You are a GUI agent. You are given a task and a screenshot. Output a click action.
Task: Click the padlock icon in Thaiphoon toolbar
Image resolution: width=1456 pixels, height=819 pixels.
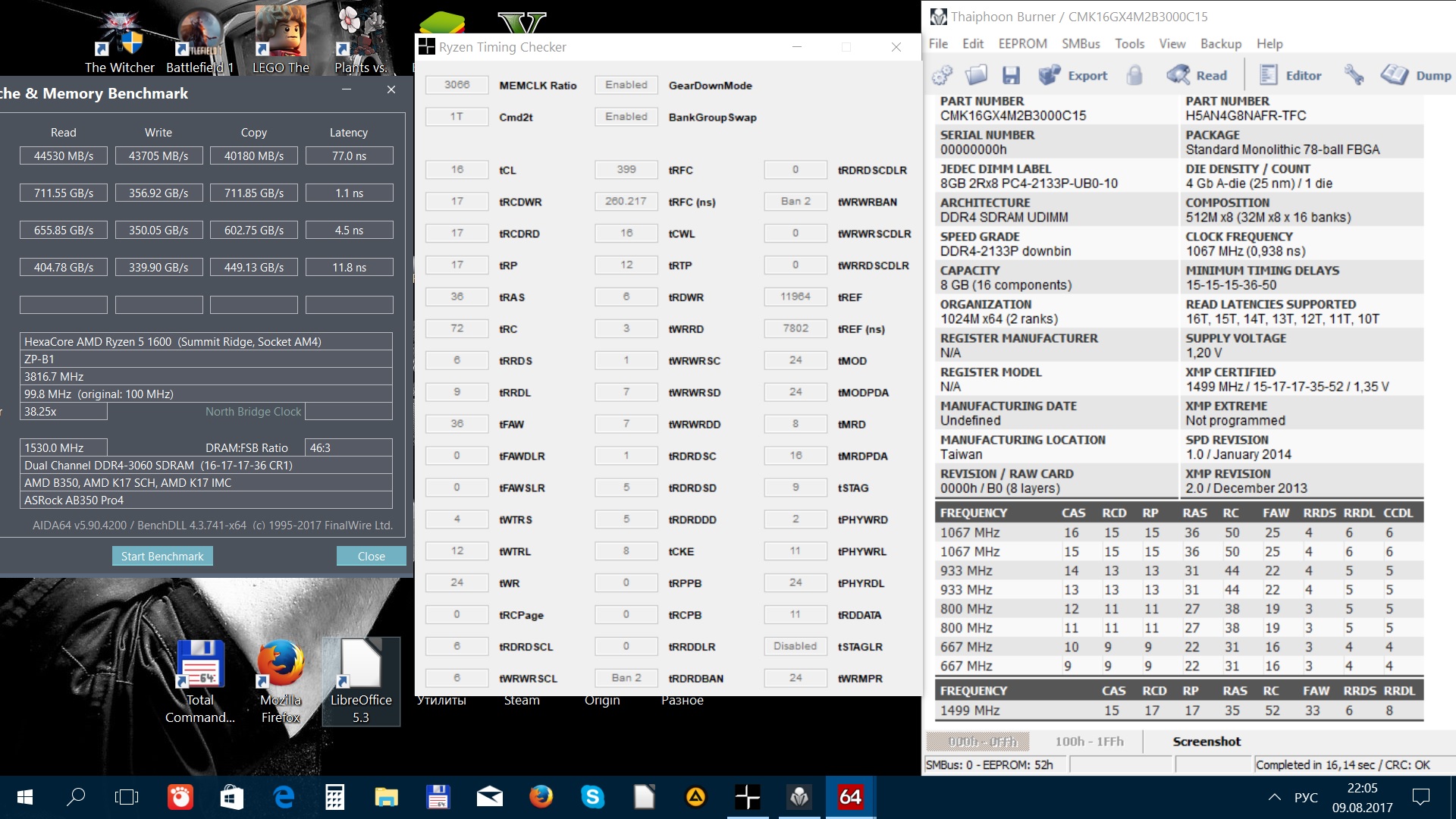click(x=1134, y=75)
